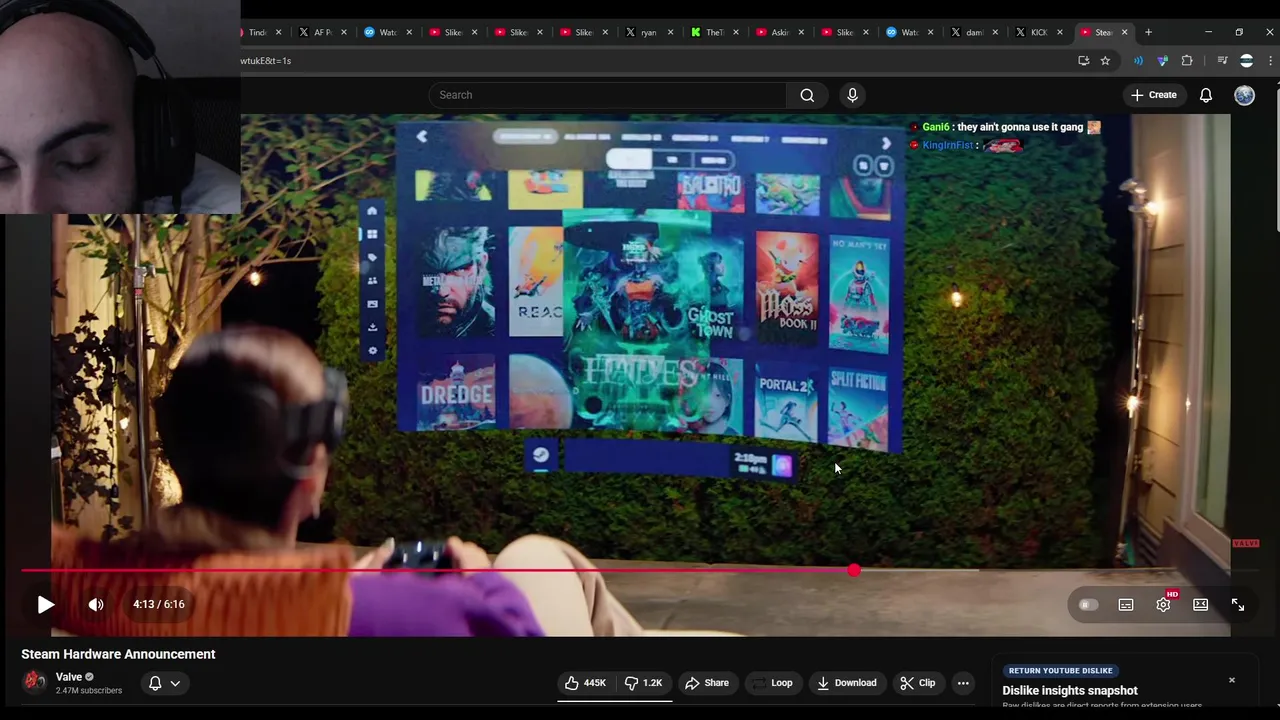Open the player settings gear
This screenshot has height=720, width=1280.
point(1163,604)
